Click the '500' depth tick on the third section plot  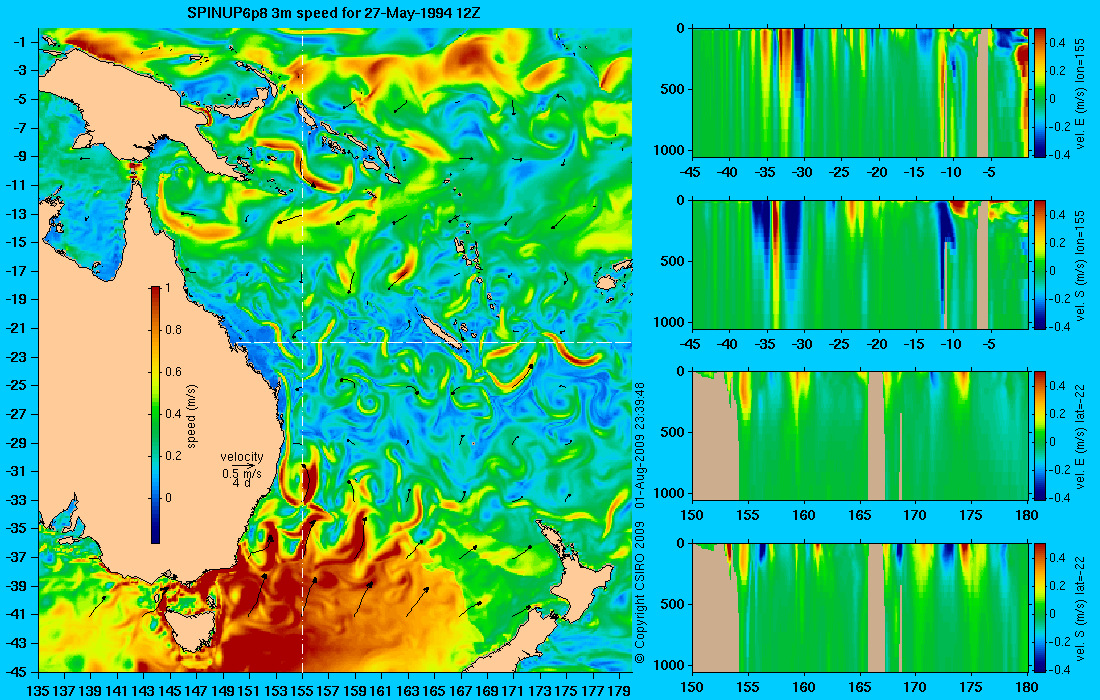click(x=673, y=432)
